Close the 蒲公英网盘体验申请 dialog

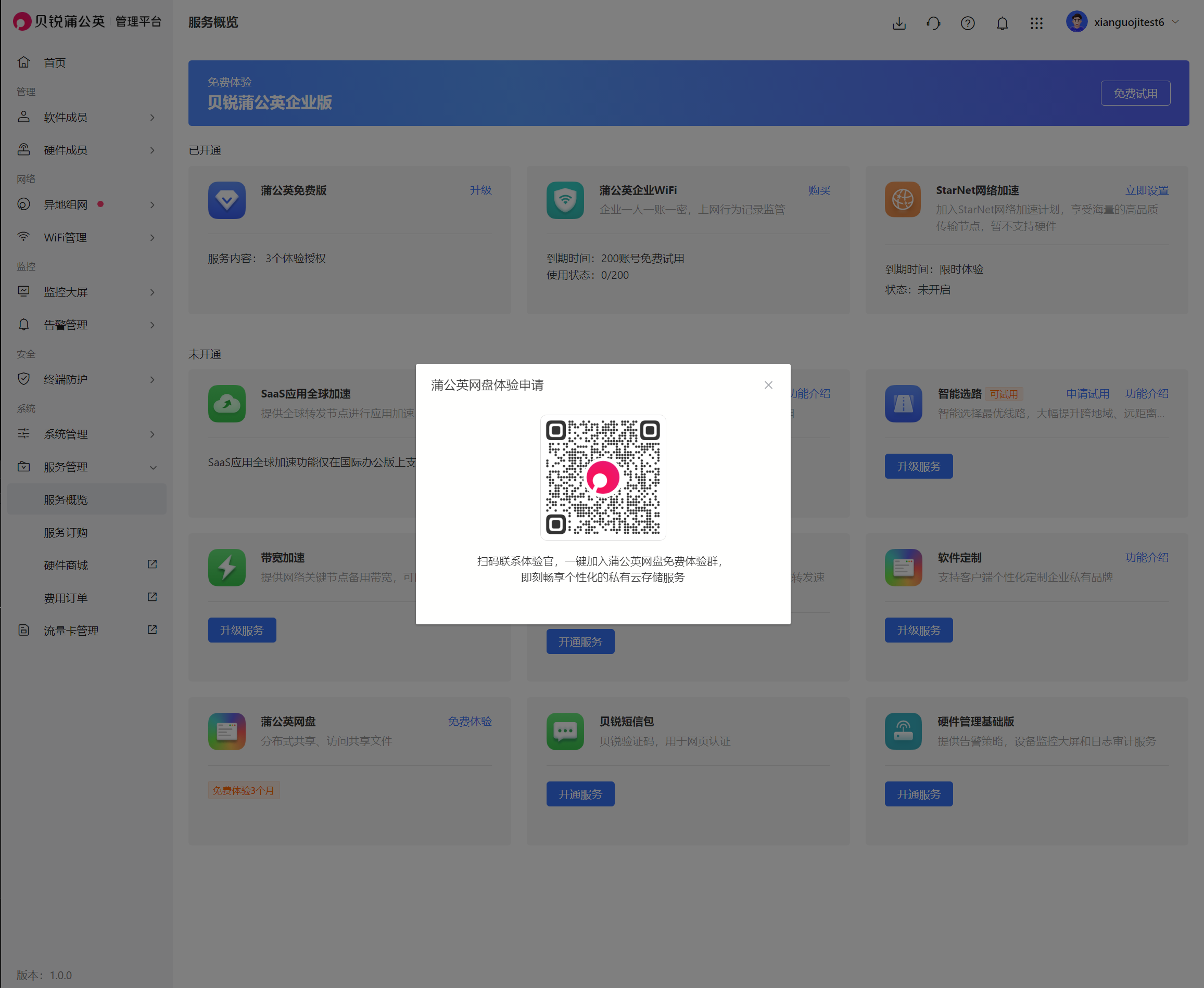point(768,386)
